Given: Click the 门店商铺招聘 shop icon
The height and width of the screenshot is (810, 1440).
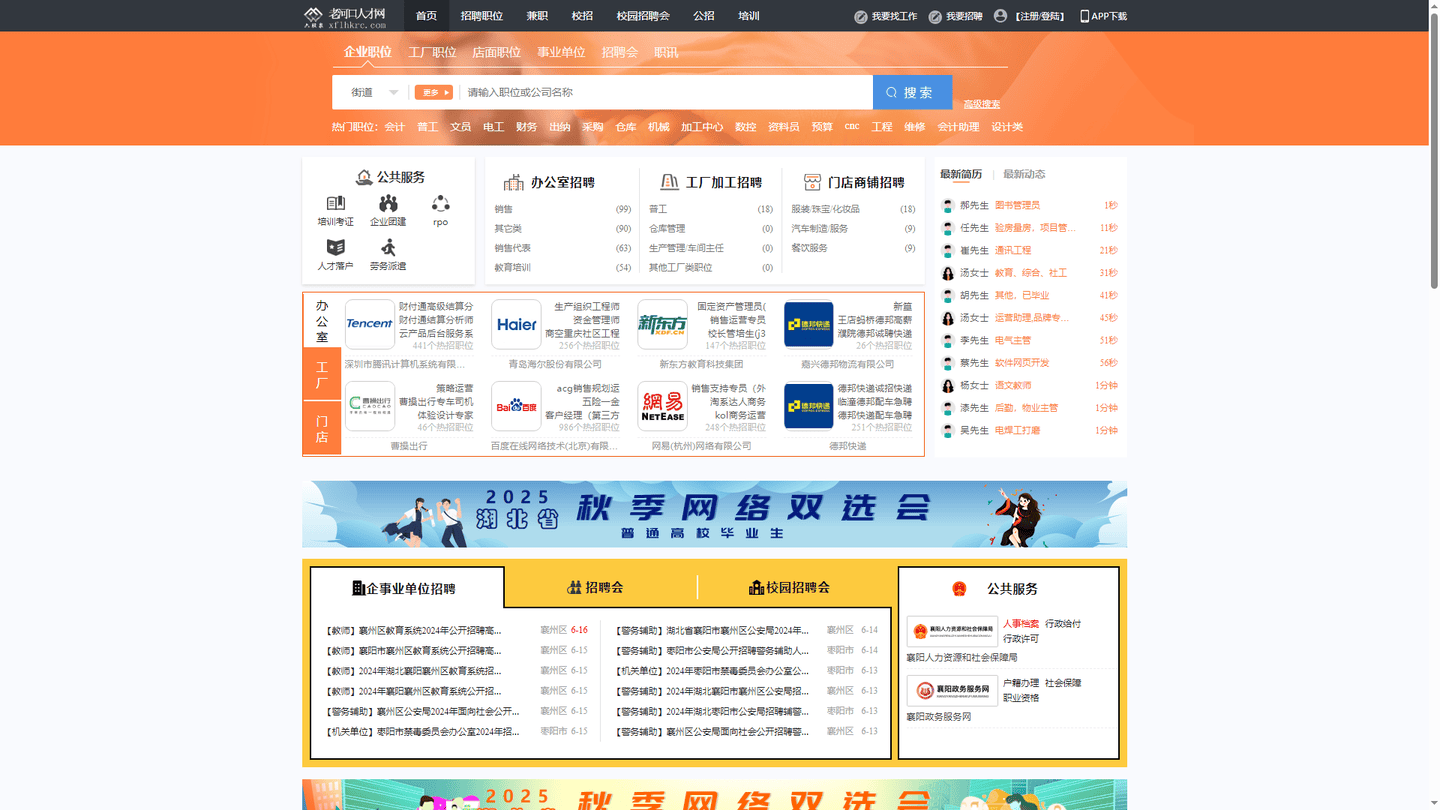Looking at the screenshot, I should tap(812, 182).
